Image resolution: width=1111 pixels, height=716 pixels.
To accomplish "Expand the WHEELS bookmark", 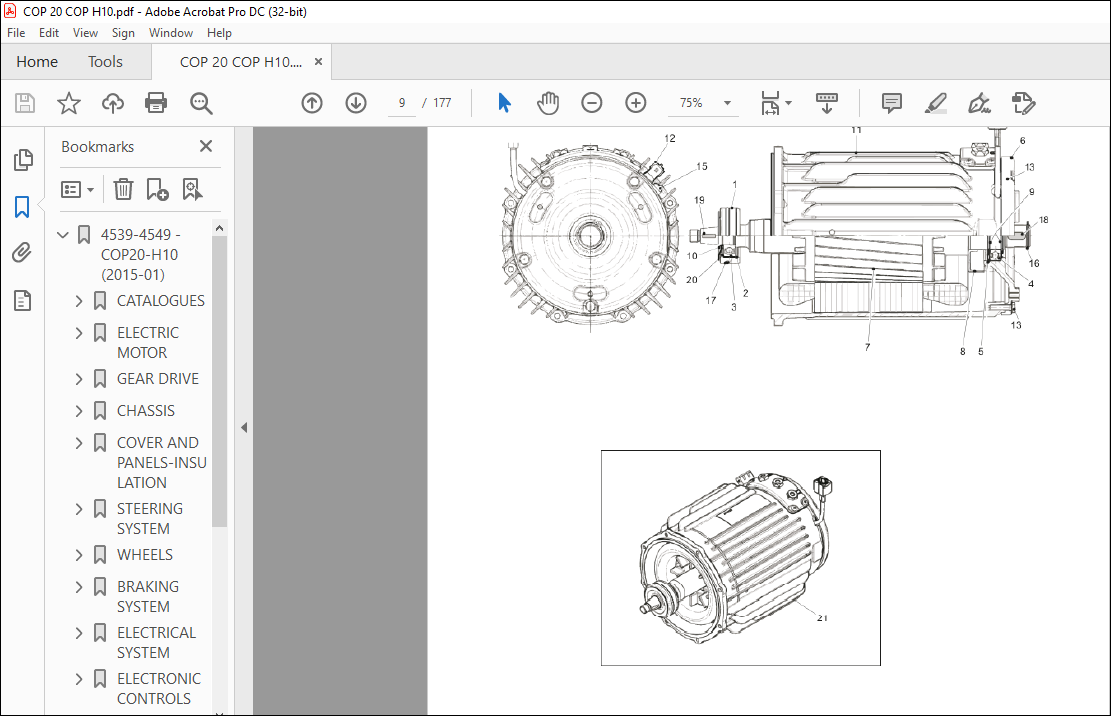I will tap(79, 555).
